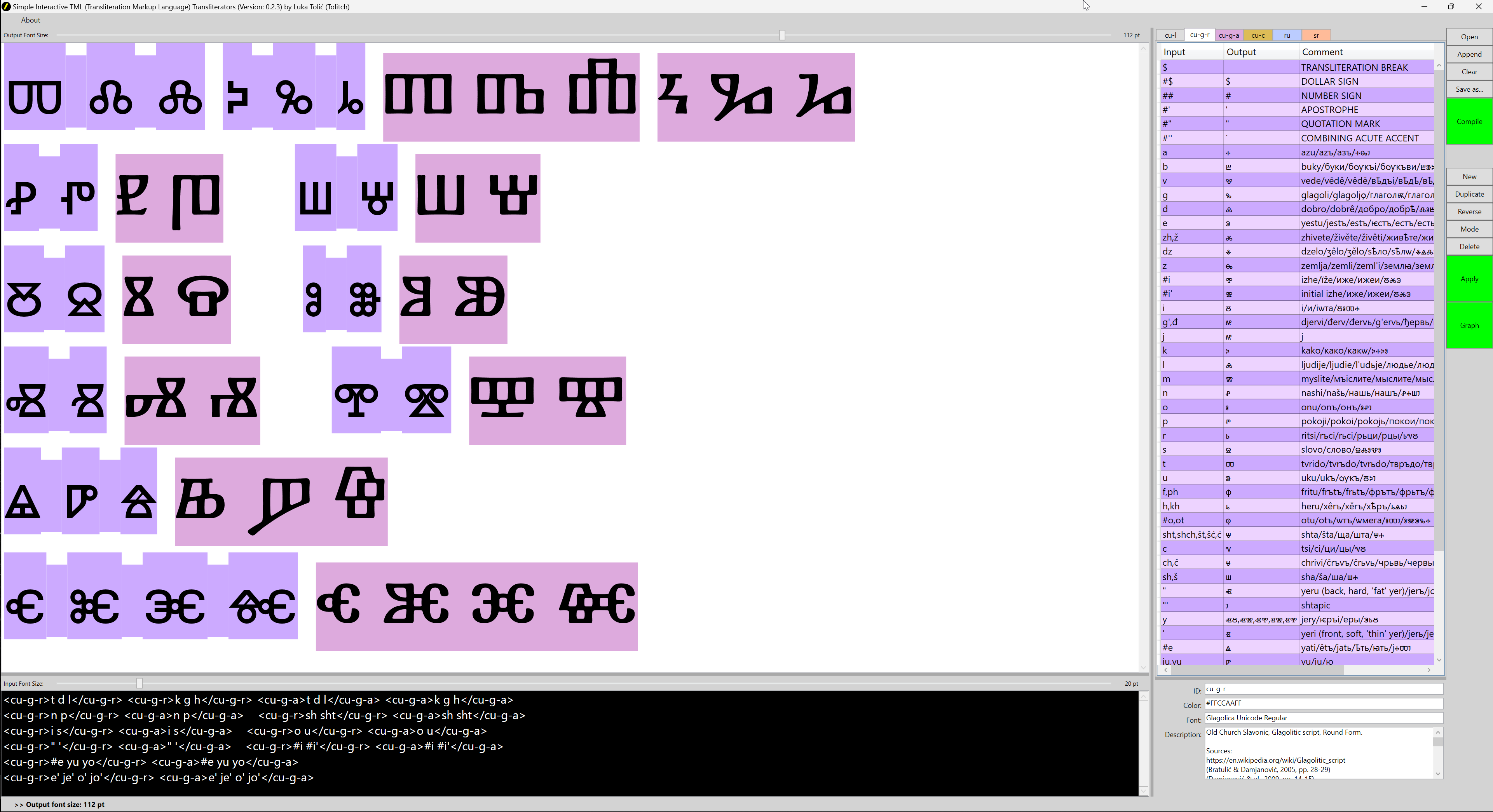Click the Color field containing #FFCCAAFF
1493x812 pixels.
1323,703
